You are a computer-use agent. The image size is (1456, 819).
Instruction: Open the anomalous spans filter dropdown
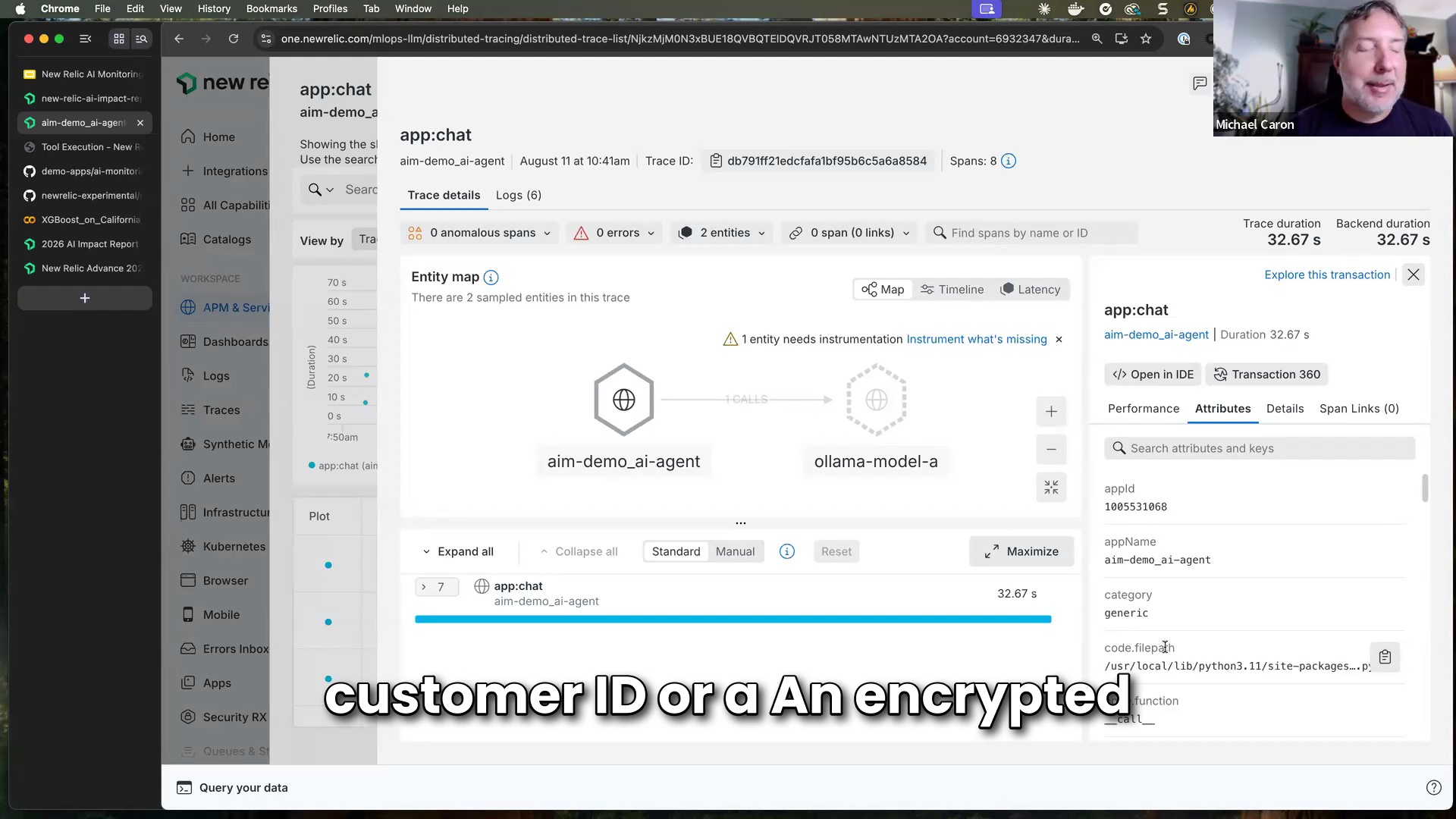point(479,233)
